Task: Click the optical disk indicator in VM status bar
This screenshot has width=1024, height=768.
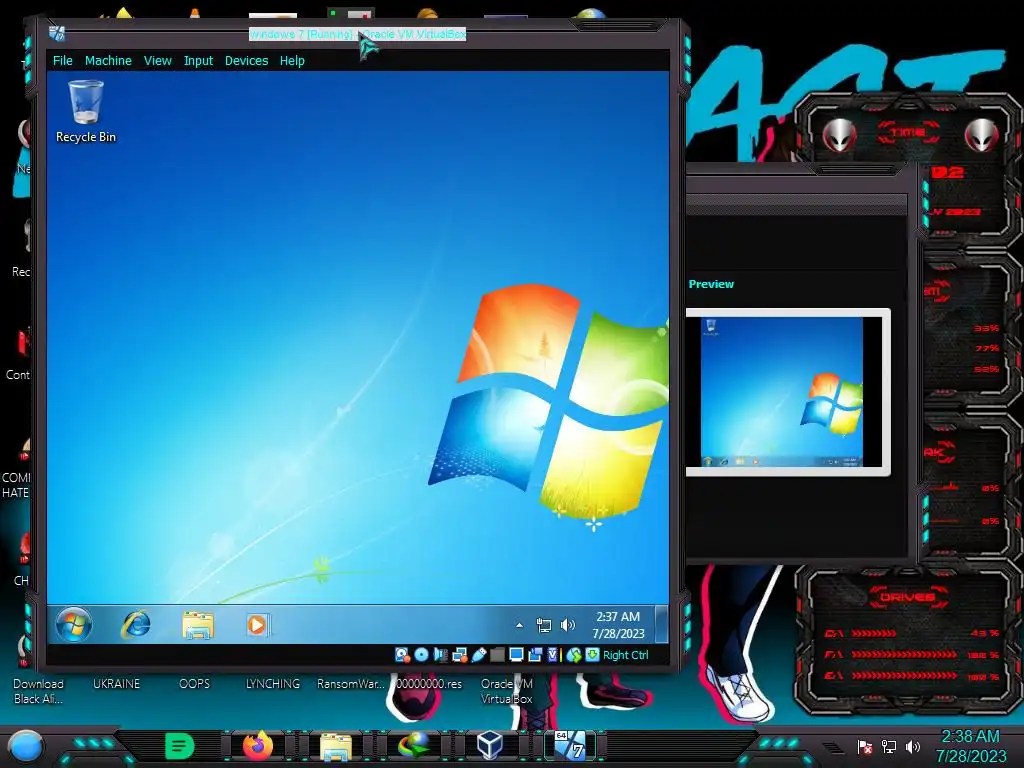Action: coord(421,654)
